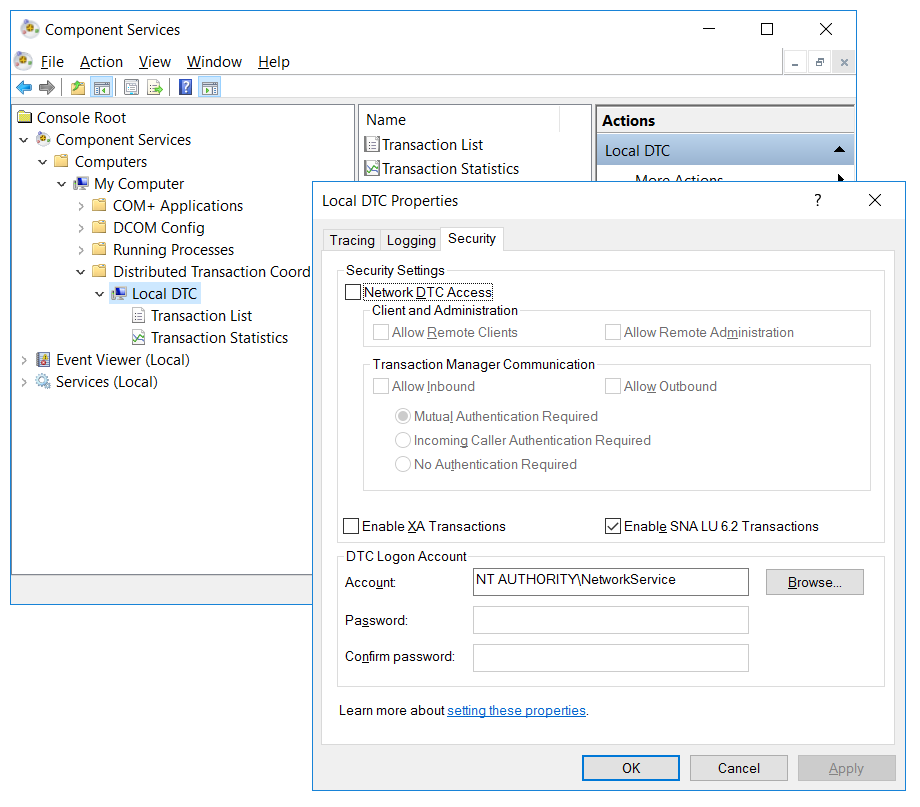Click Component Services tree node icon

click(x=43, y=139)
